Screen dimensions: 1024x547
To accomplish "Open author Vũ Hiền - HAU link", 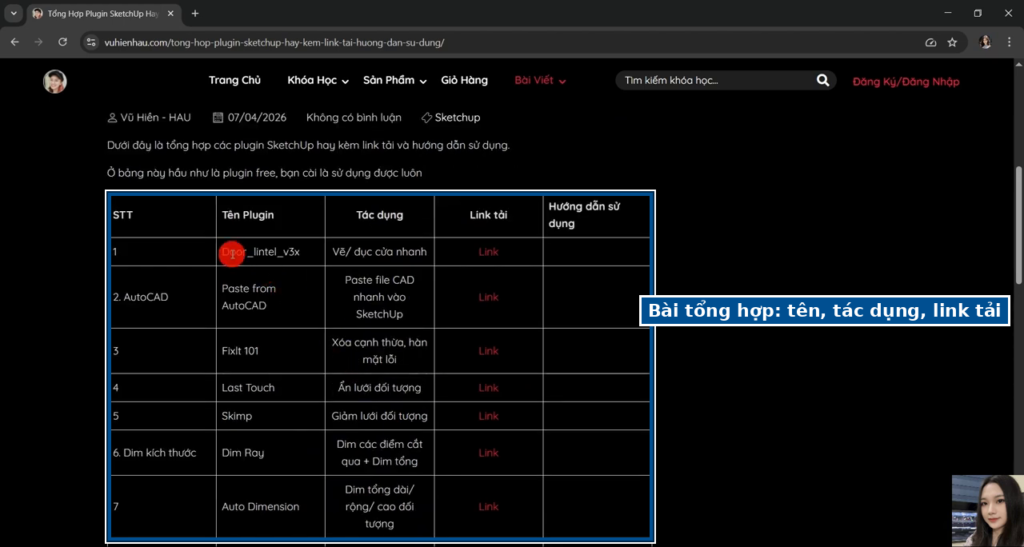I will [x=155, y=117].
